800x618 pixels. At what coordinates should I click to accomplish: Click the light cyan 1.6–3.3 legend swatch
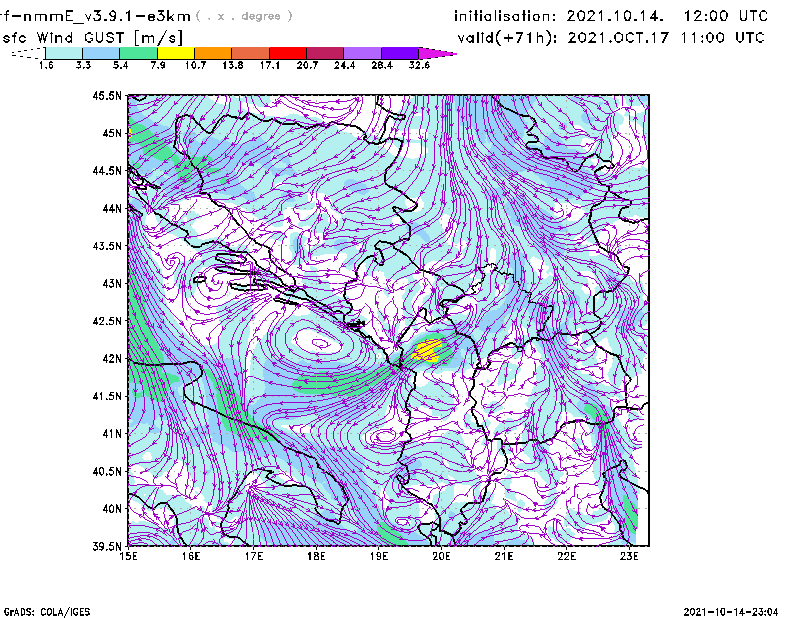64,53
